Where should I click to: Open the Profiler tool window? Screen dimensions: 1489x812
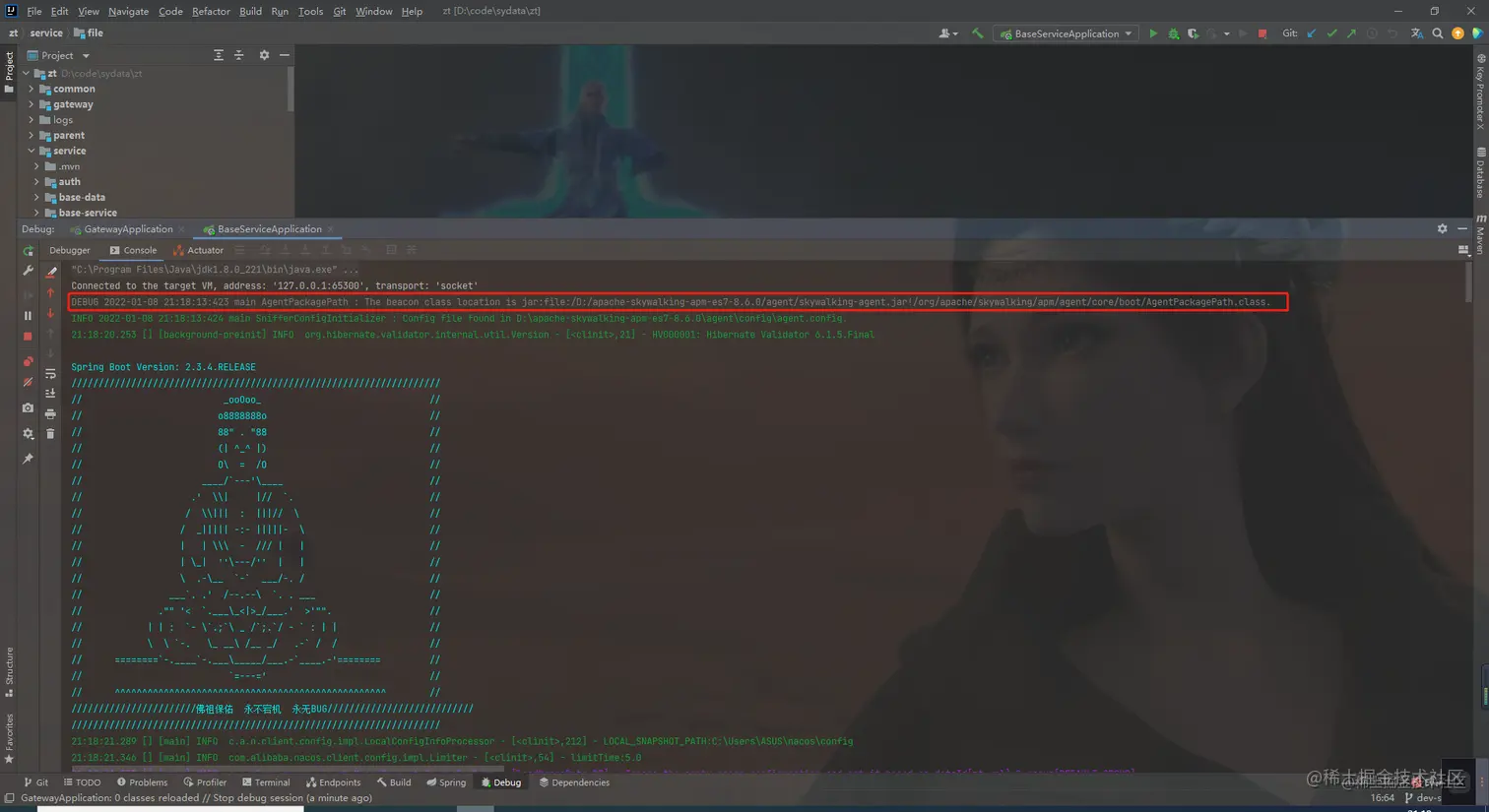pos(205,782)
